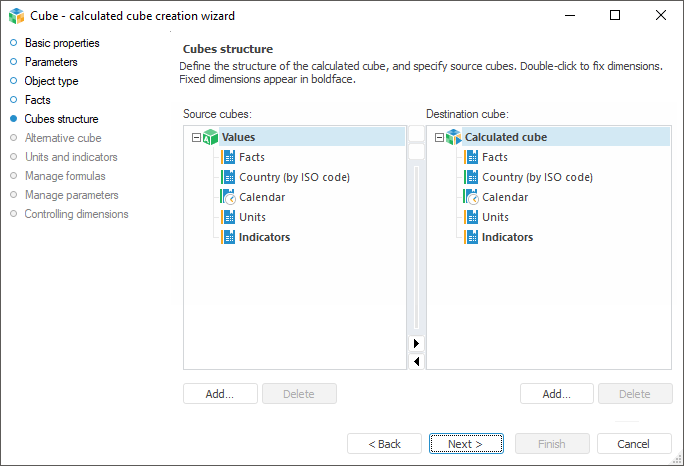The image size is (684, 466).
Task: Go back with the Back button
Action: [x=384, y=443]
